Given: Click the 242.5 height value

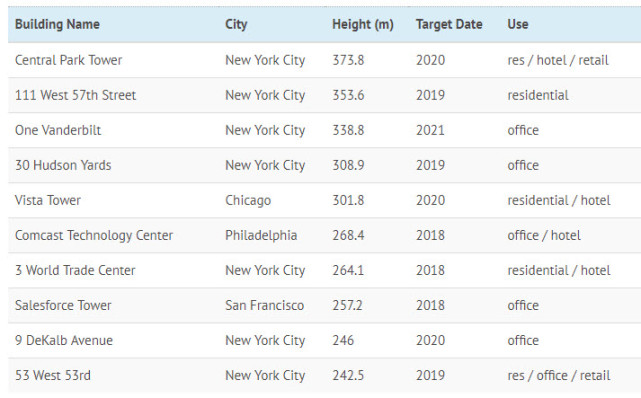Looking at the screenshot, I should (348, 375).
